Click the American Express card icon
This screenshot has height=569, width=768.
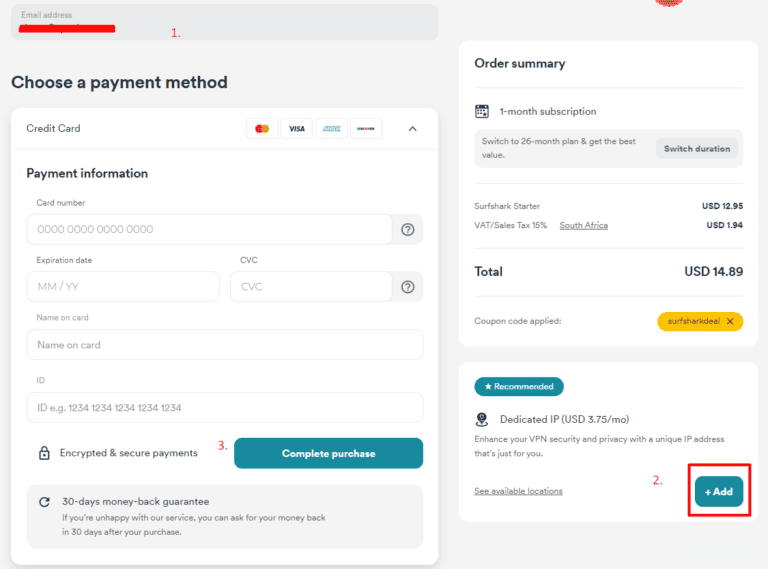point(331,129)
